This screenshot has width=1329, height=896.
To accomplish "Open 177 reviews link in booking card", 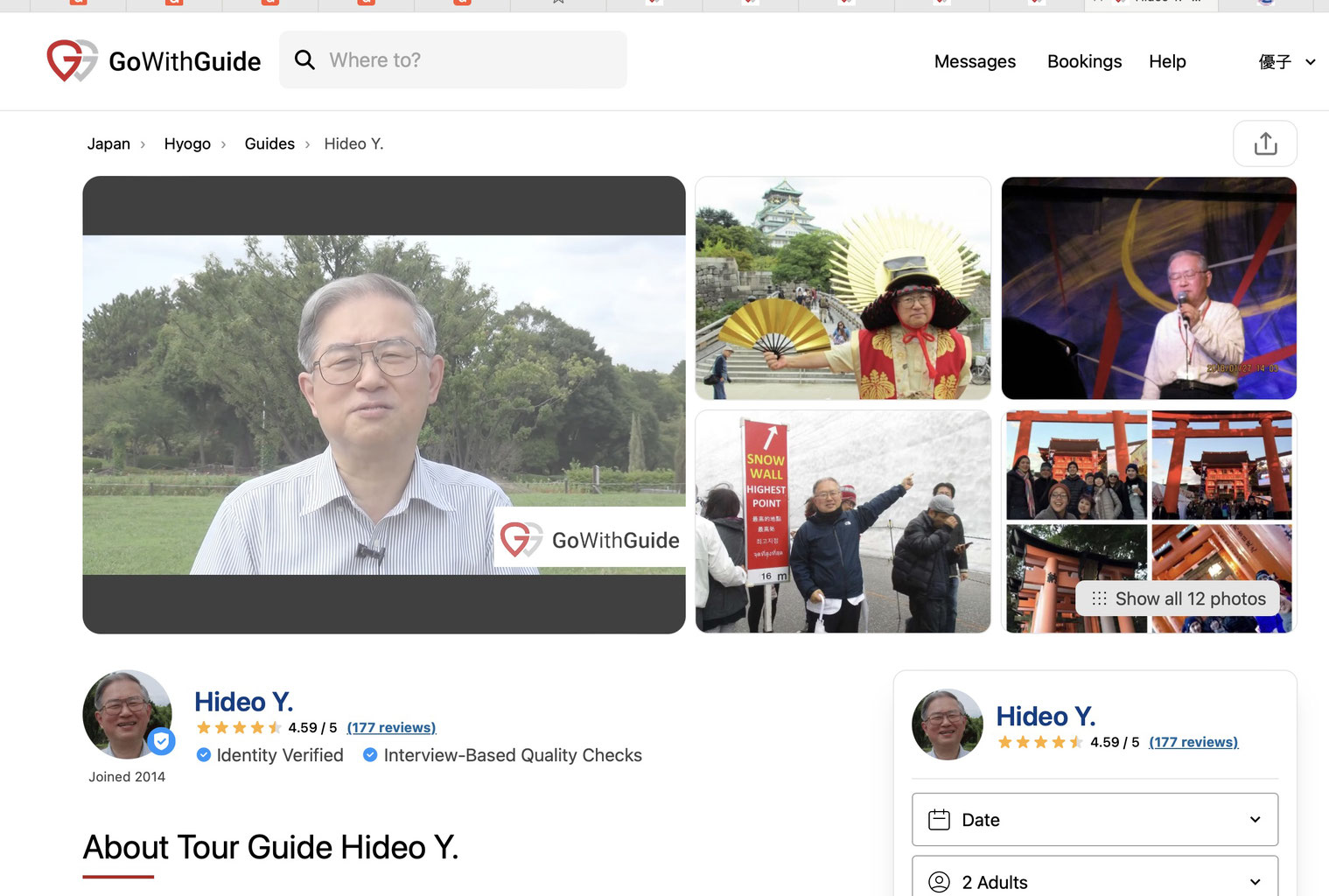I will pyautogui.click(x=1193, y=742).
